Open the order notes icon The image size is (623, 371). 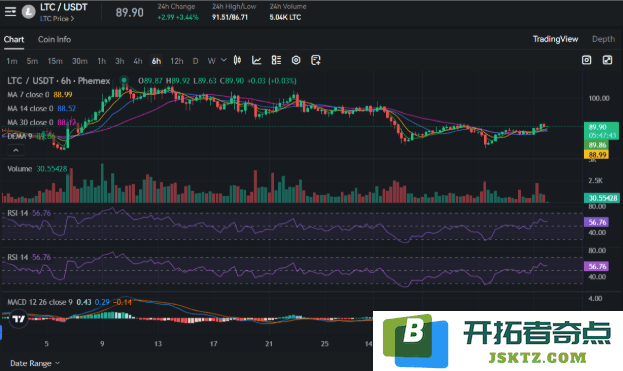pyautogui.click(x=315, y=60)
